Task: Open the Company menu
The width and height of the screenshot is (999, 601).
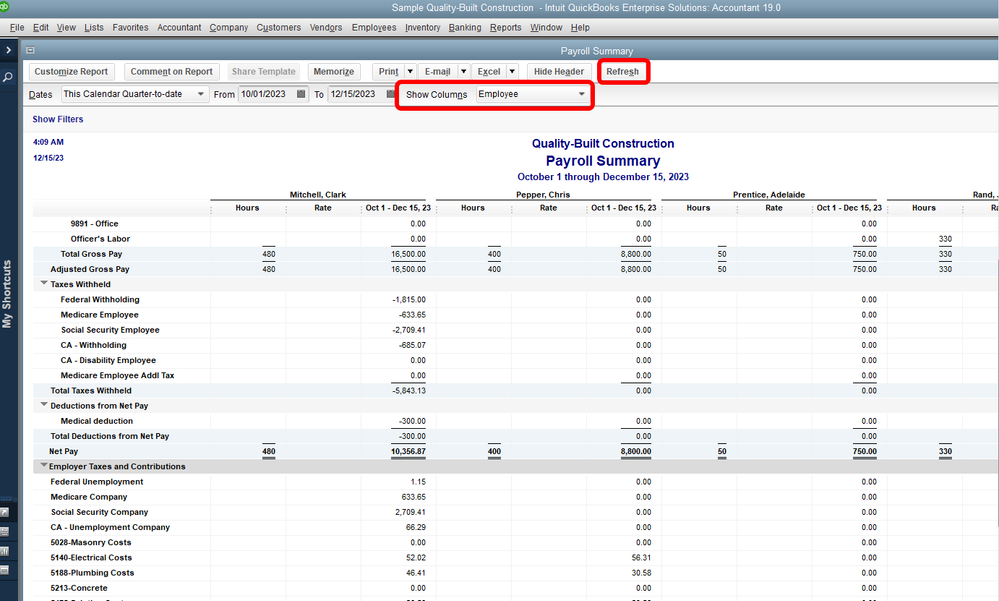Action: (229, 27)
